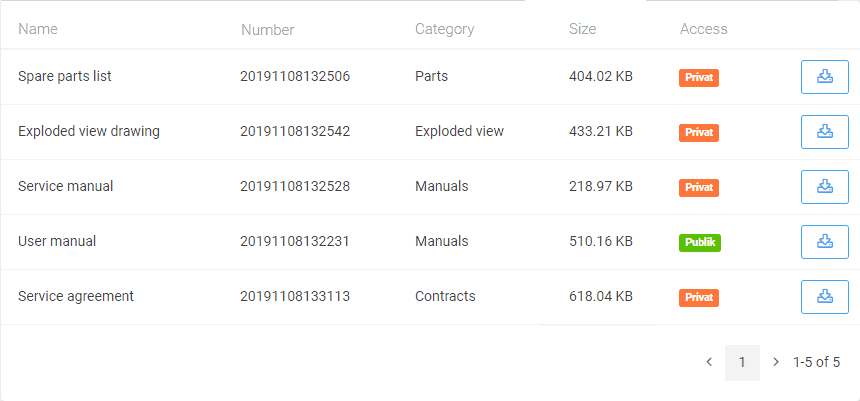The image size is (860, 401).
Task: Download the Spare parts list file
Action: point(824,77)
